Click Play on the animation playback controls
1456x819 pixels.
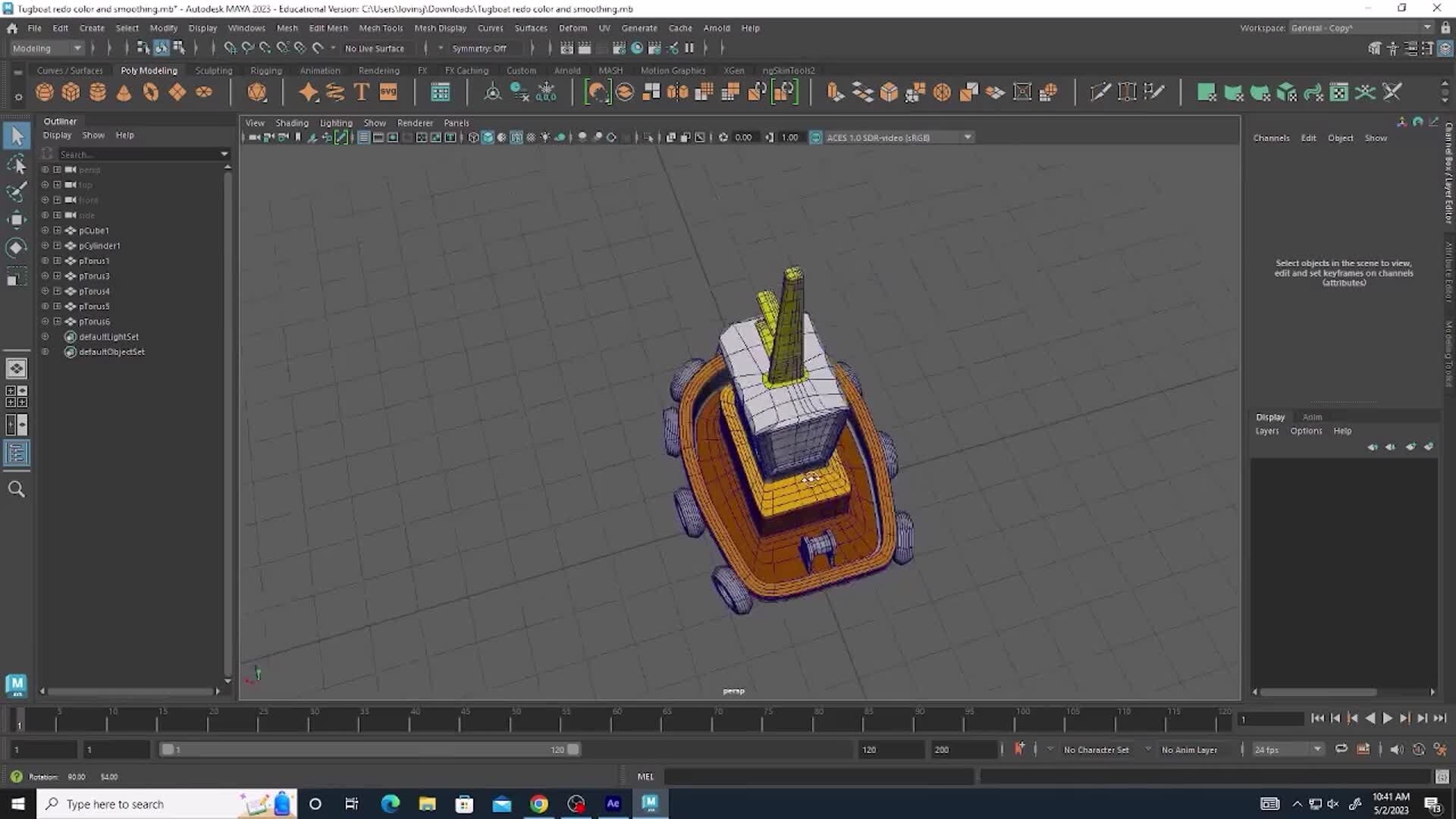tap(1387, 718)
